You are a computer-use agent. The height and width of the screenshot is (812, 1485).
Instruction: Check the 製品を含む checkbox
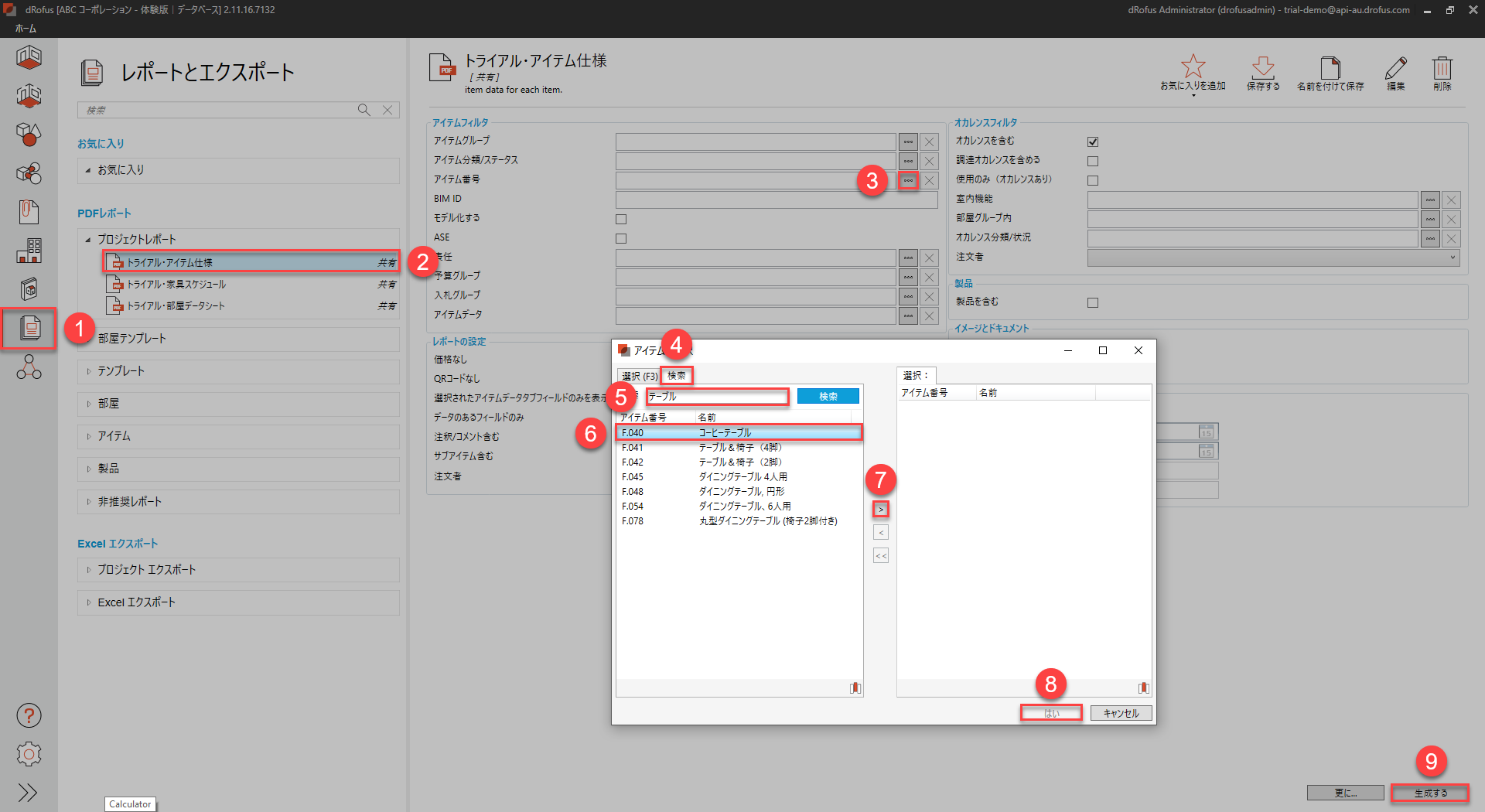pos(1093,302)
